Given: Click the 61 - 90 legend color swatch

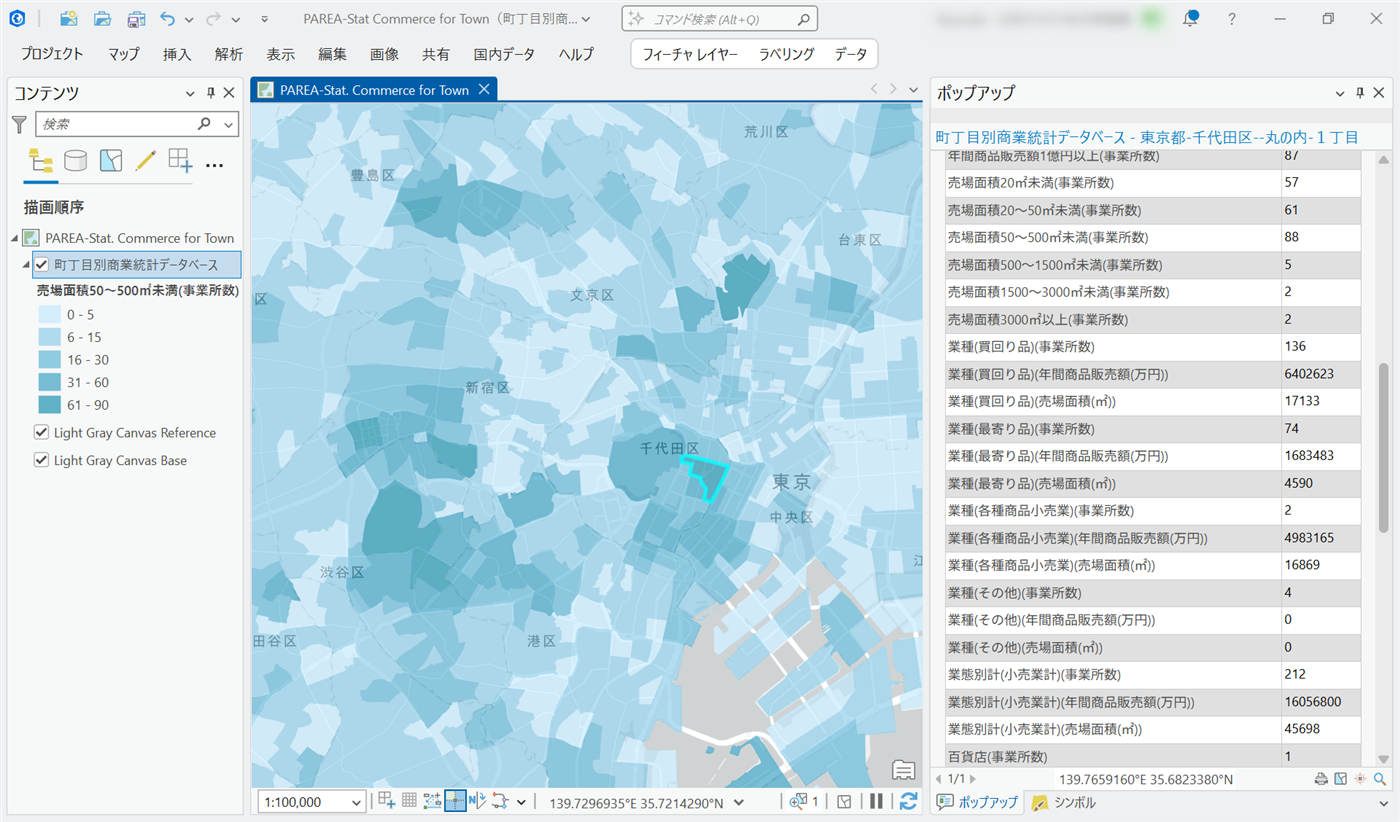Looking at the screenshot, I should click(50, 405).
